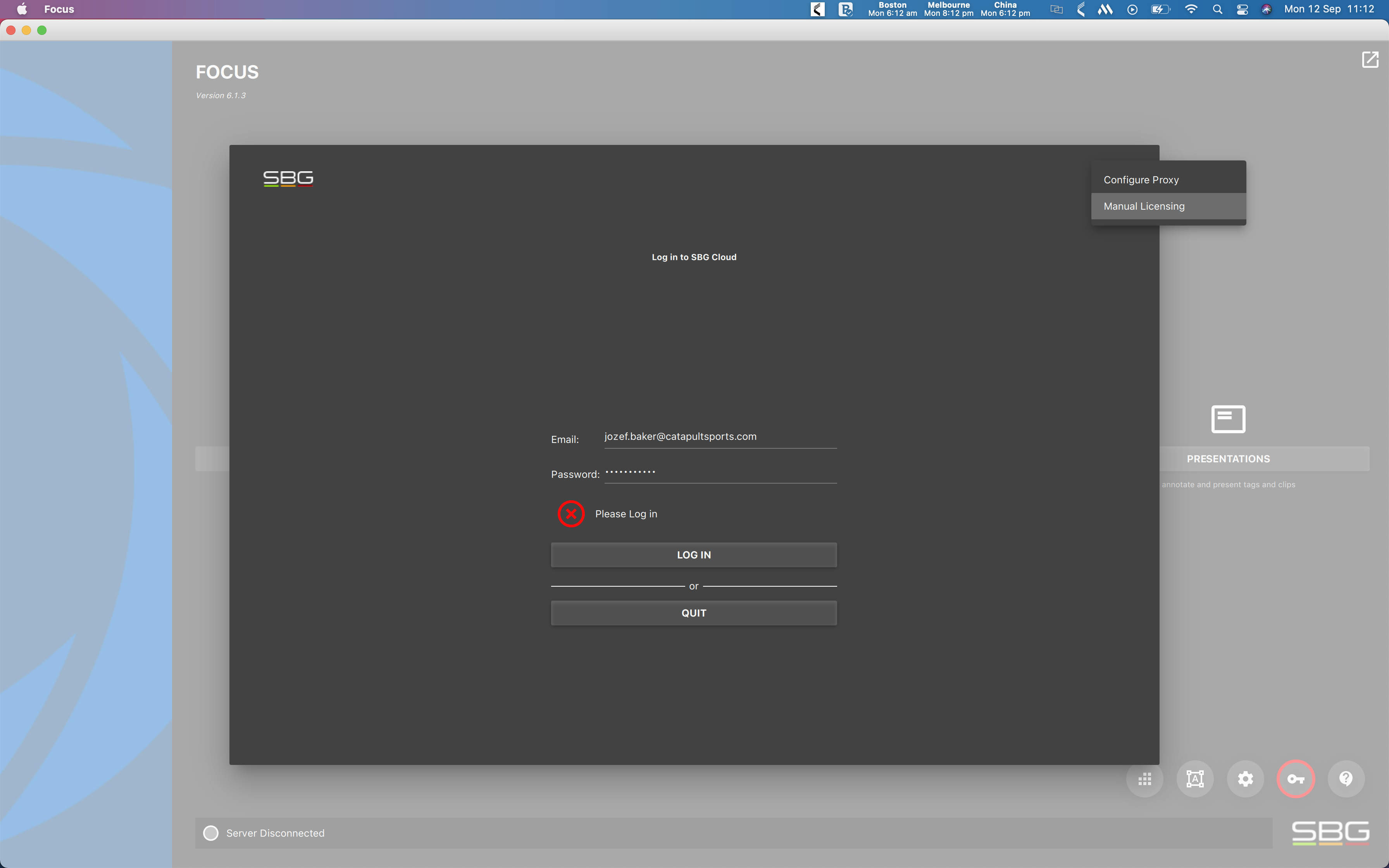1389x868 pixels.
Task: Click the LOG IN button
Action: pos(694,555)
